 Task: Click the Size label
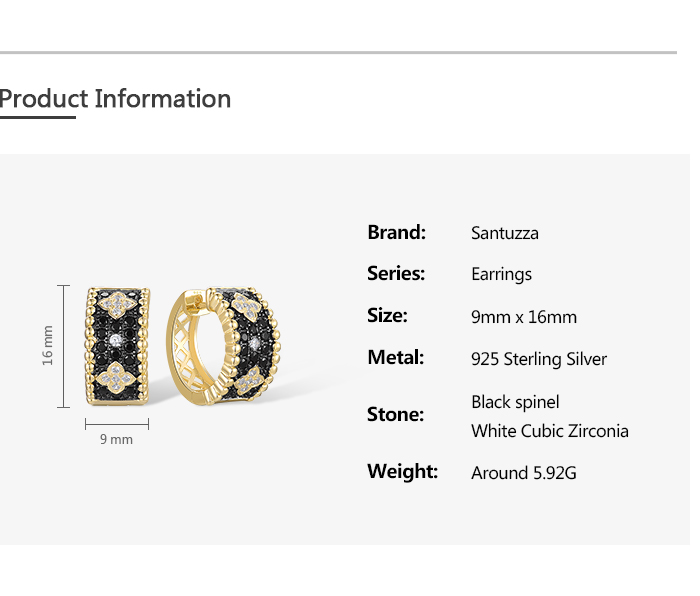click(387, 315)
